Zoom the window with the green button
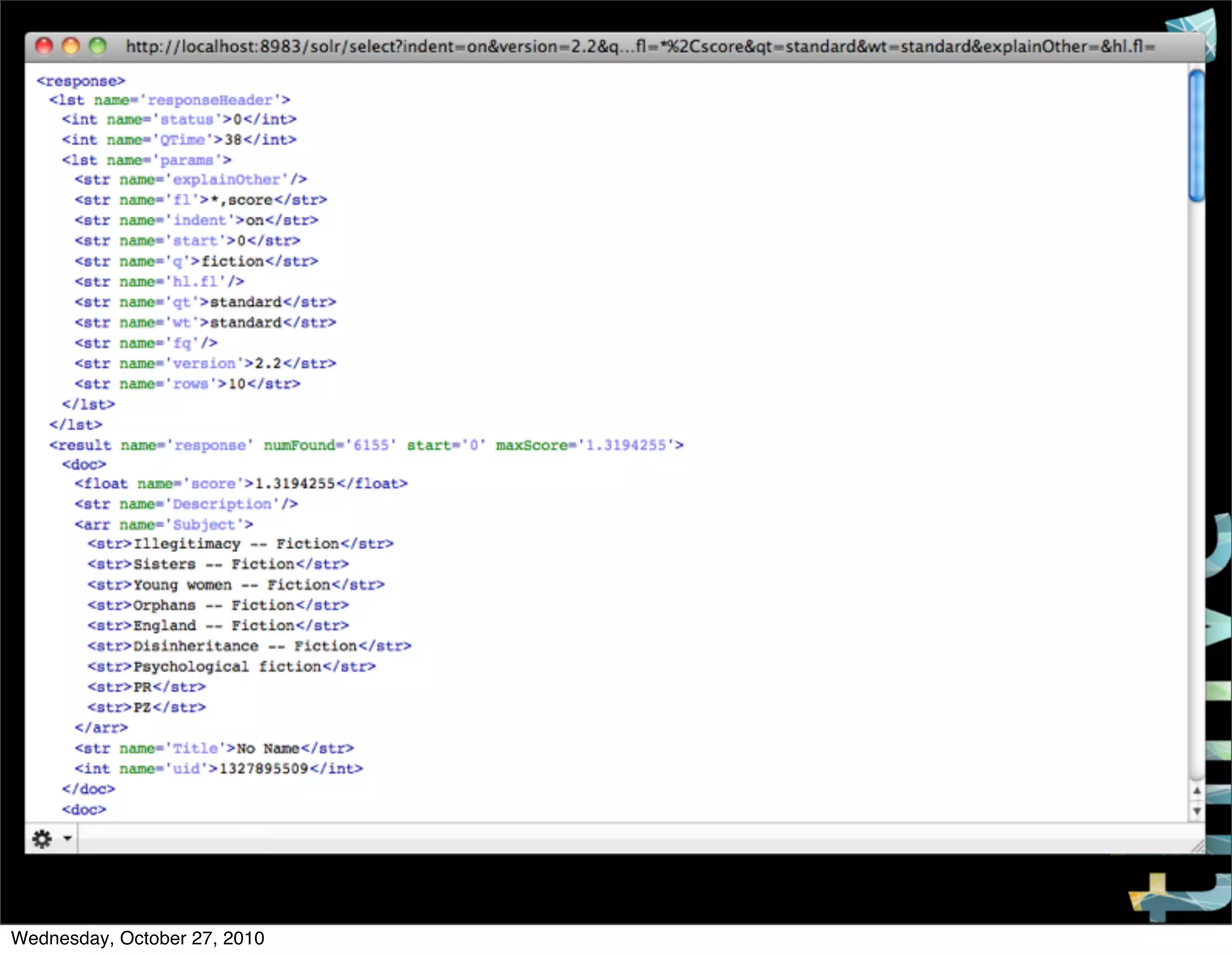 point(97,46)
